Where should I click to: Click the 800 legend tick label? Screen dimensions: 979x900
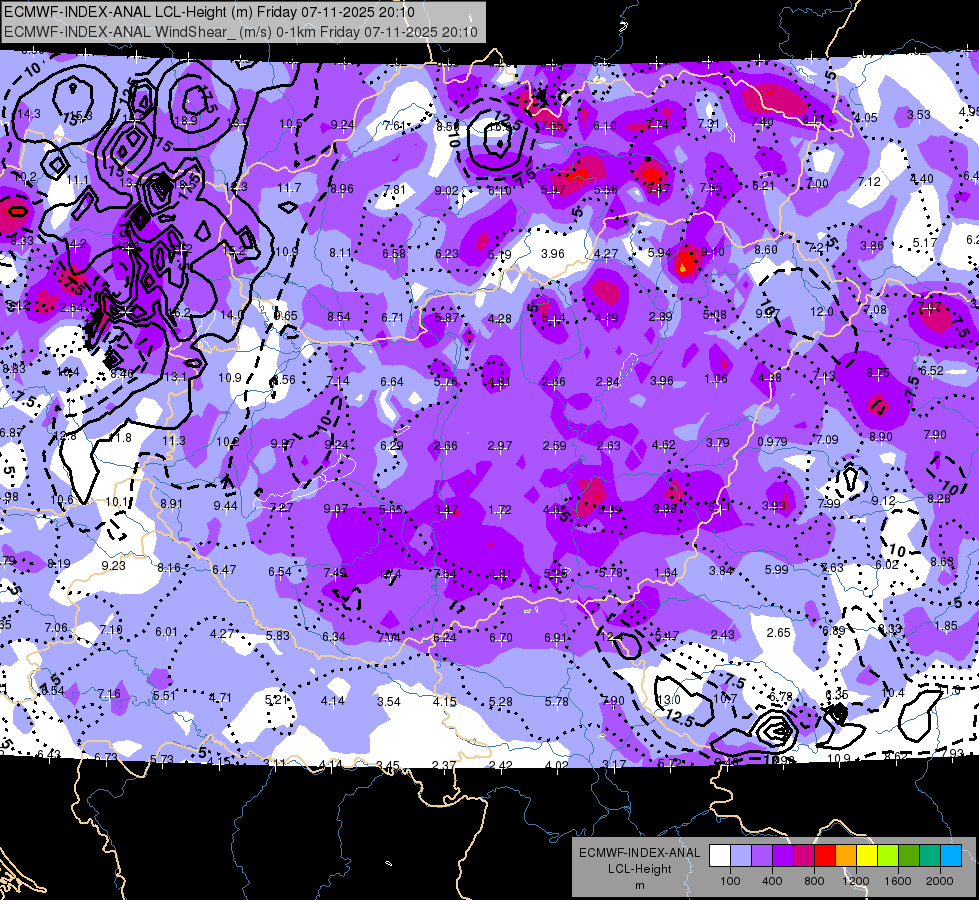814,881
